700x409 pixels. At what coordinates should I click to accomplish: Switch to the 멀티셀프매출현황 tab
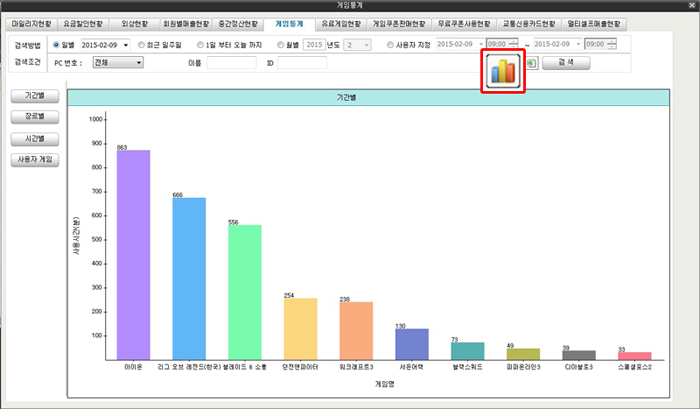[594, 24]
